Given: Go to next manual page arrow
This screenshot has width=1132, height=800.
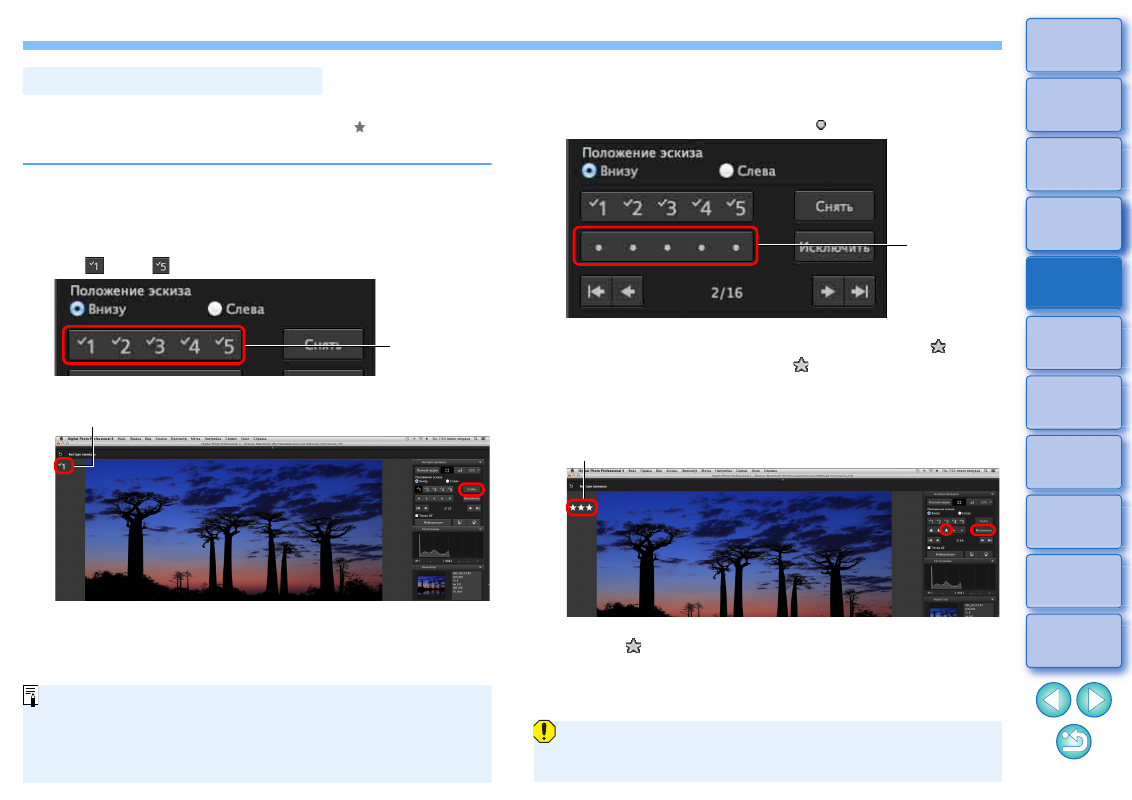Looking at the screenshot, I should tap(1094, 700).
